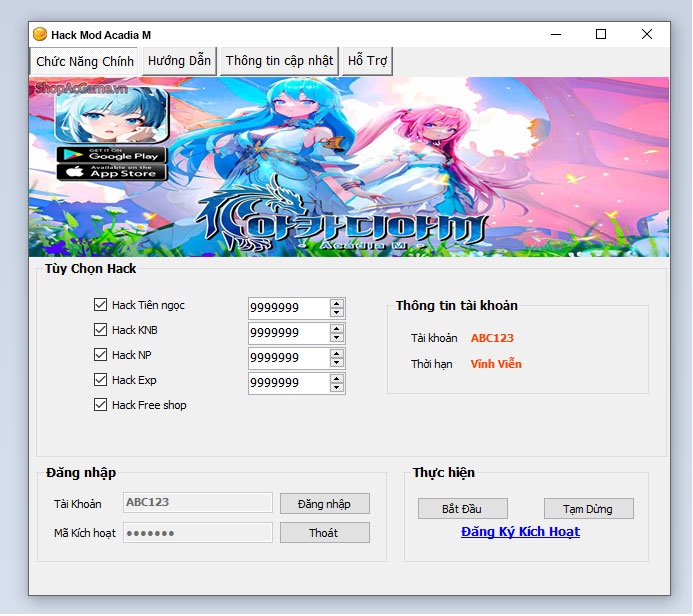The height and width of the screenshot is (616, 693).
Task: Open the Thông tin cập nhật tab
Action: pos(279,61)
